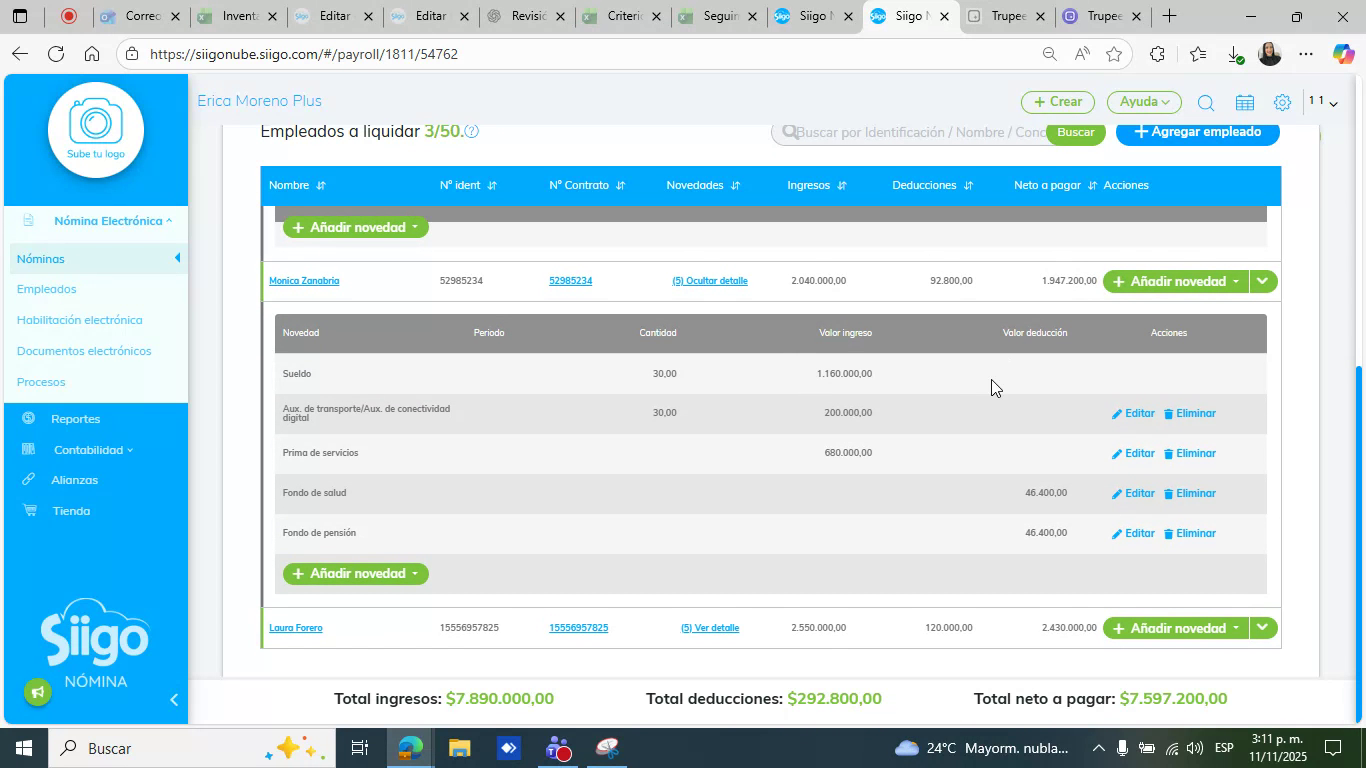Viewport: 1366px width, 768px height.
Task: Collapse Nómina Electrónica menu section
Action: pos(112,221)
